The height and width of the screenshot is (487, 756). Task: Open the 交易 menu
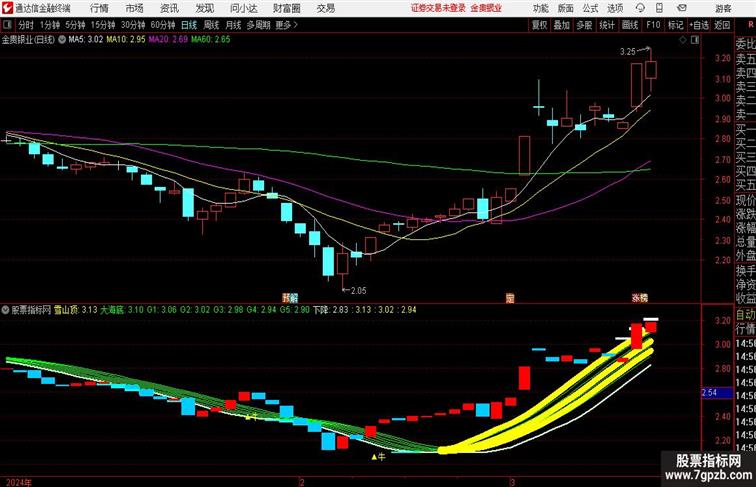pyautogui.click(x=325, y=8)
